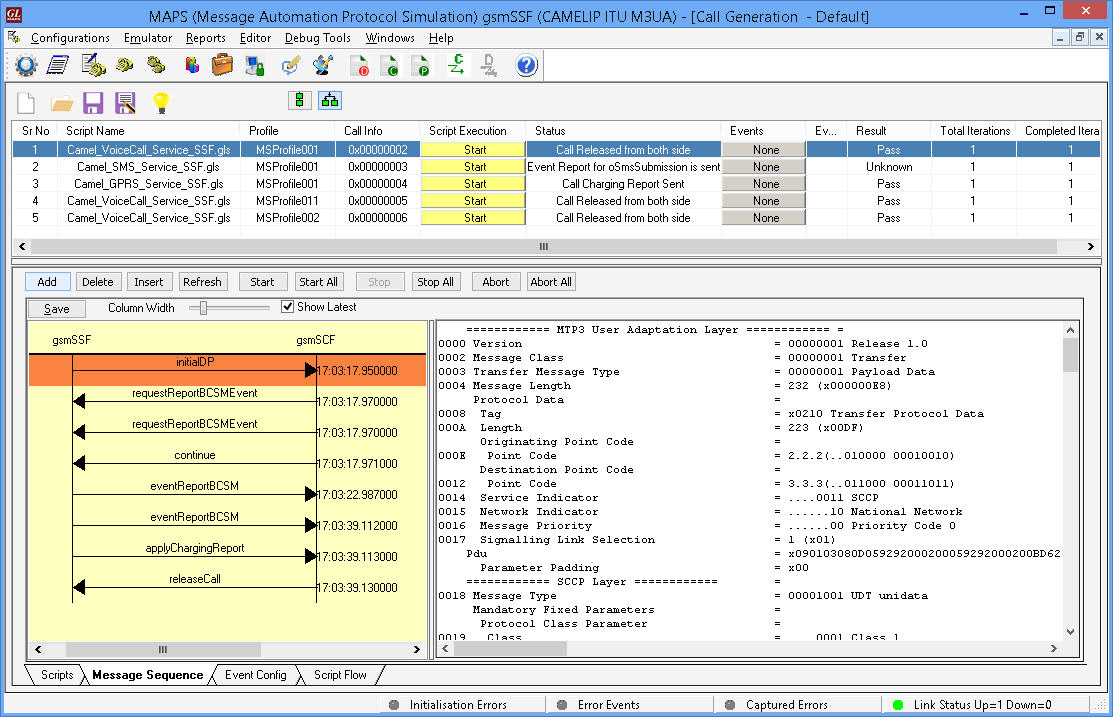
Task: Click the Result column header
Action: click(x=889, y=131)
